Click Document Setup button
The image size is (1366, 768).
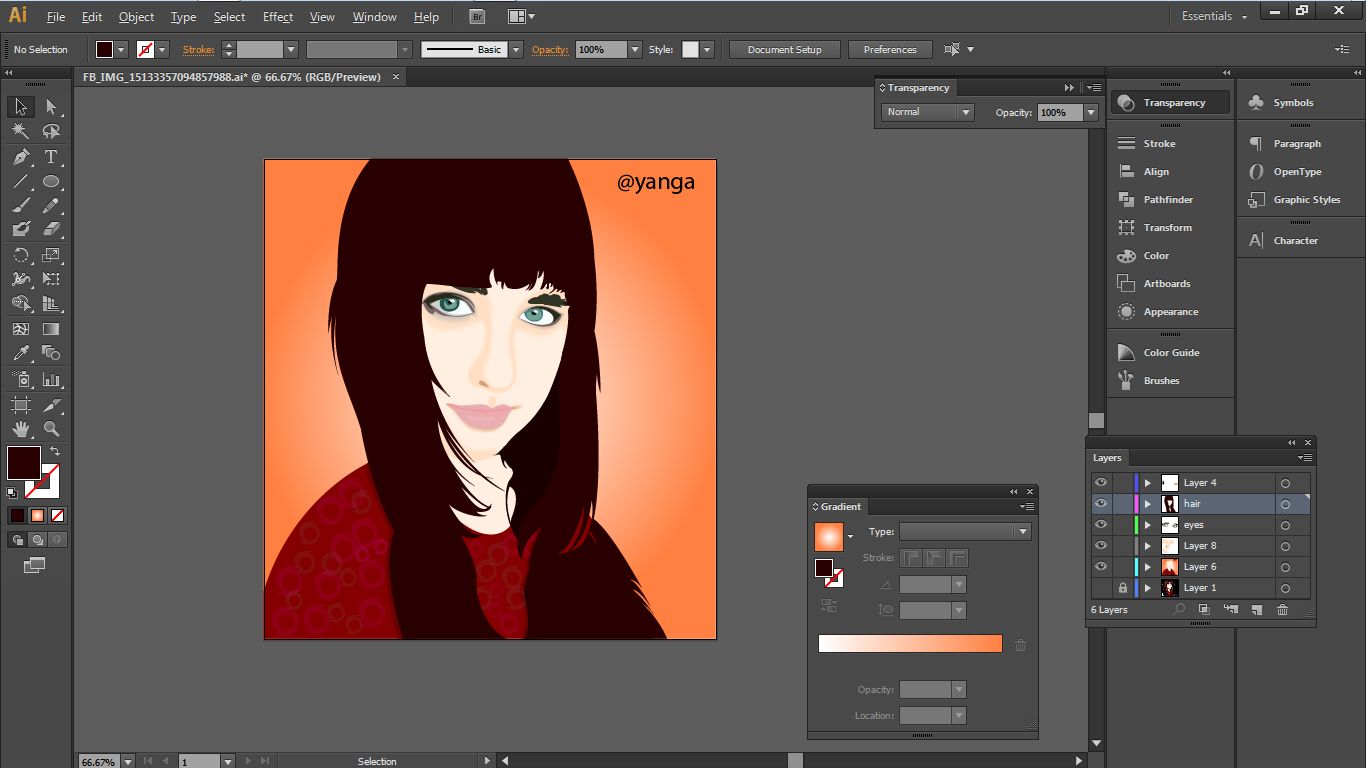point(785,49)
